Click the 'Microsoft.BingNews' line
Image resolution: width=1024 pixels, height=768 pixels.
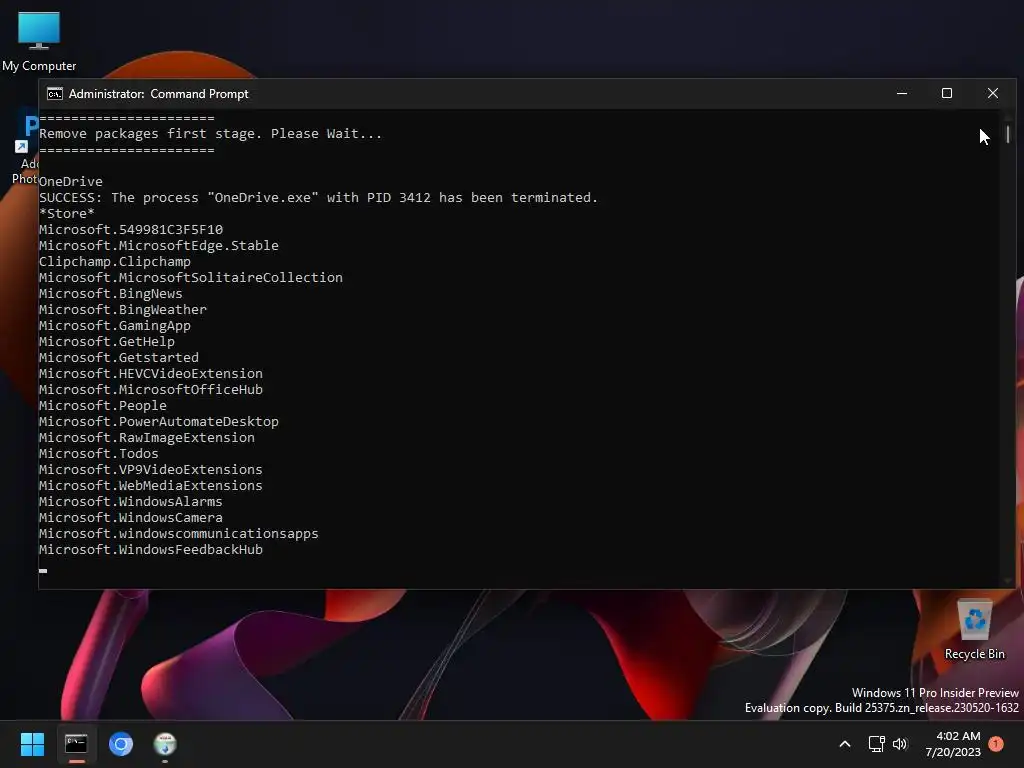pos(110,294)
